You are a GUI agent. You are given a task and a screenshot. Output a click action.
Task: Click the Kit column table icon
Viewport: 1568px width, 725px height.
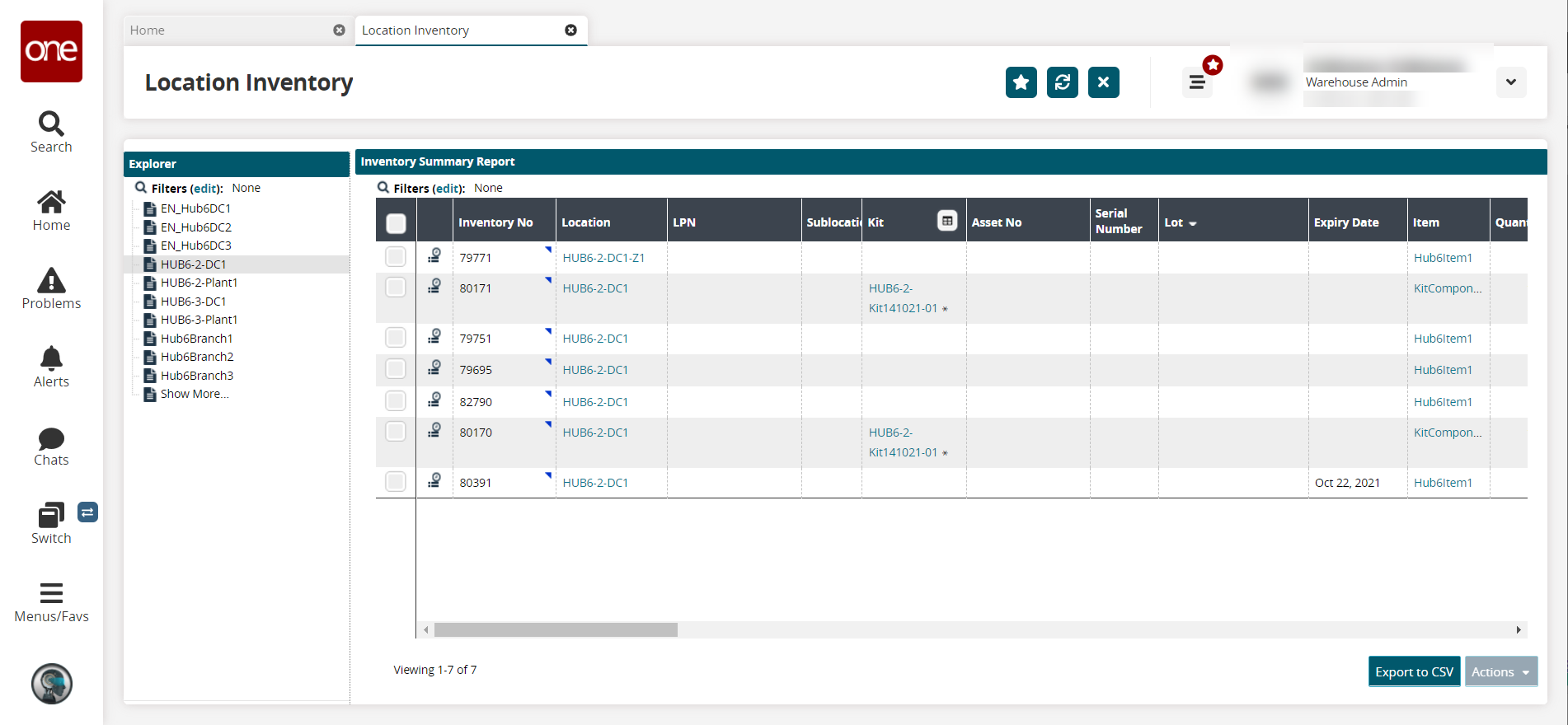click(947, 221)
